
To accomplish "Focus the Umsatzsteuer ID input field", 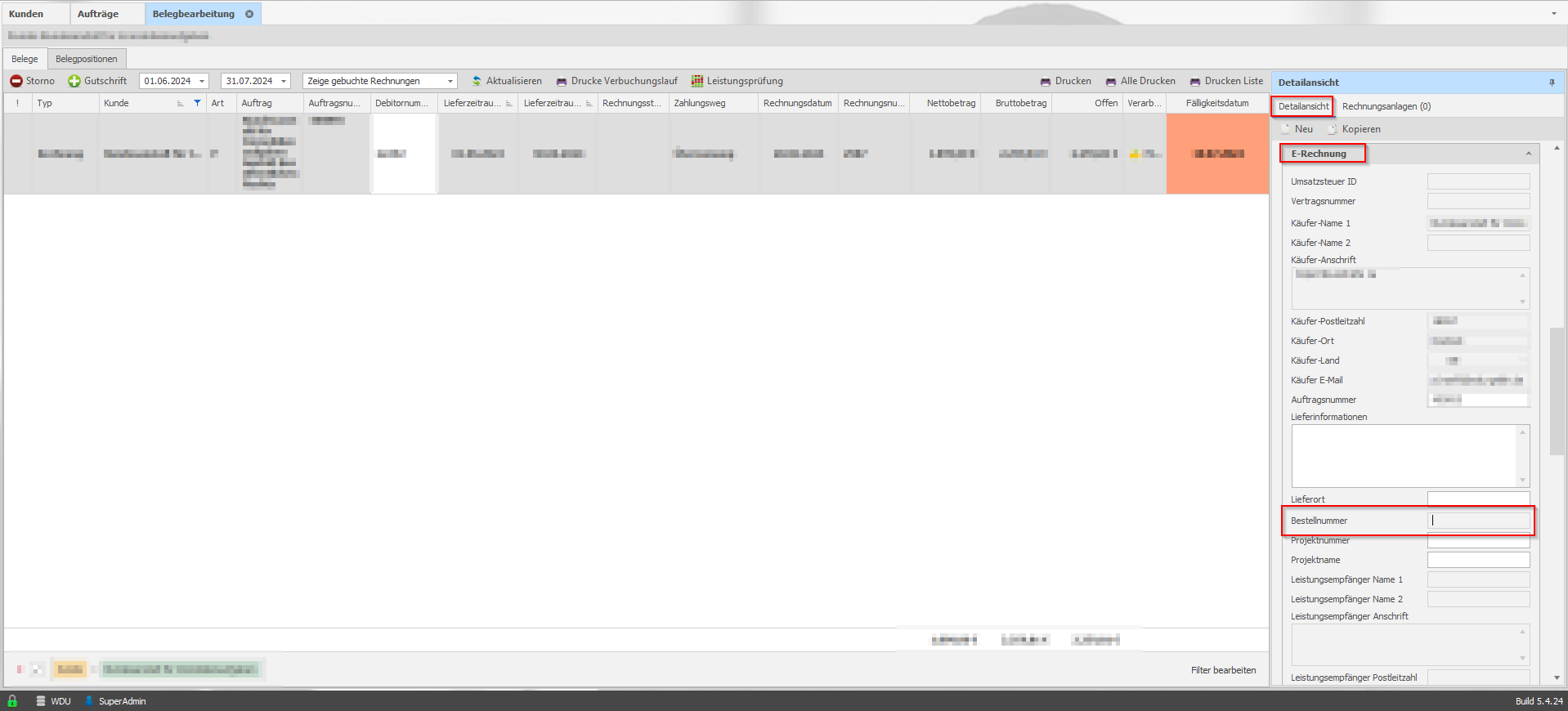I will point(1478,181).
